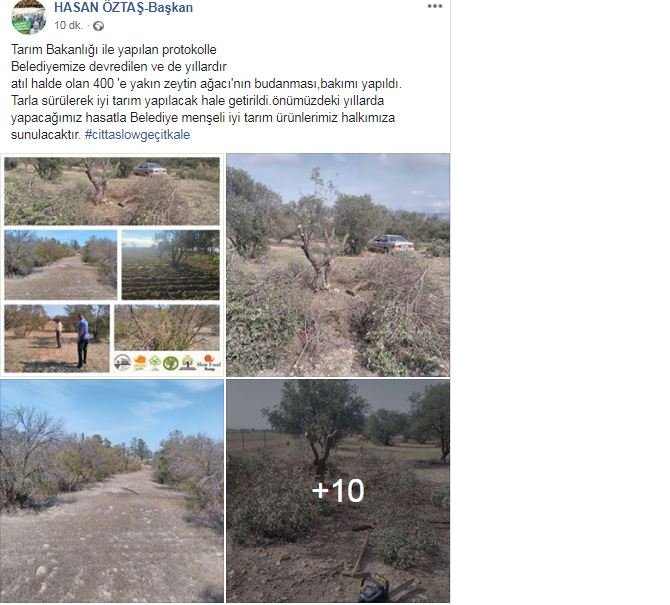Open the pruned olive tree with car photo

tap(338, 265)
